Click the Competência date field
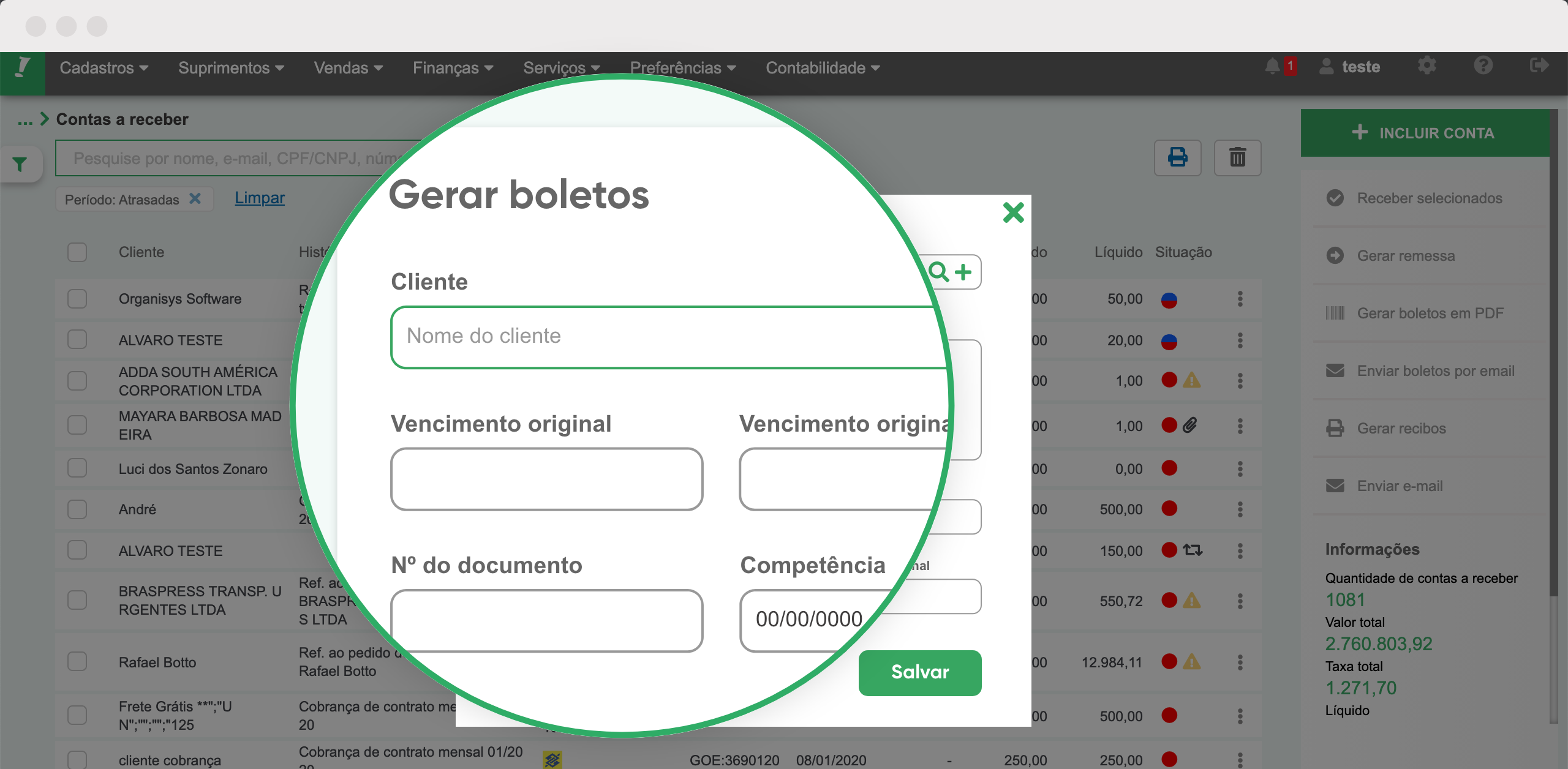 pos(809,620)
